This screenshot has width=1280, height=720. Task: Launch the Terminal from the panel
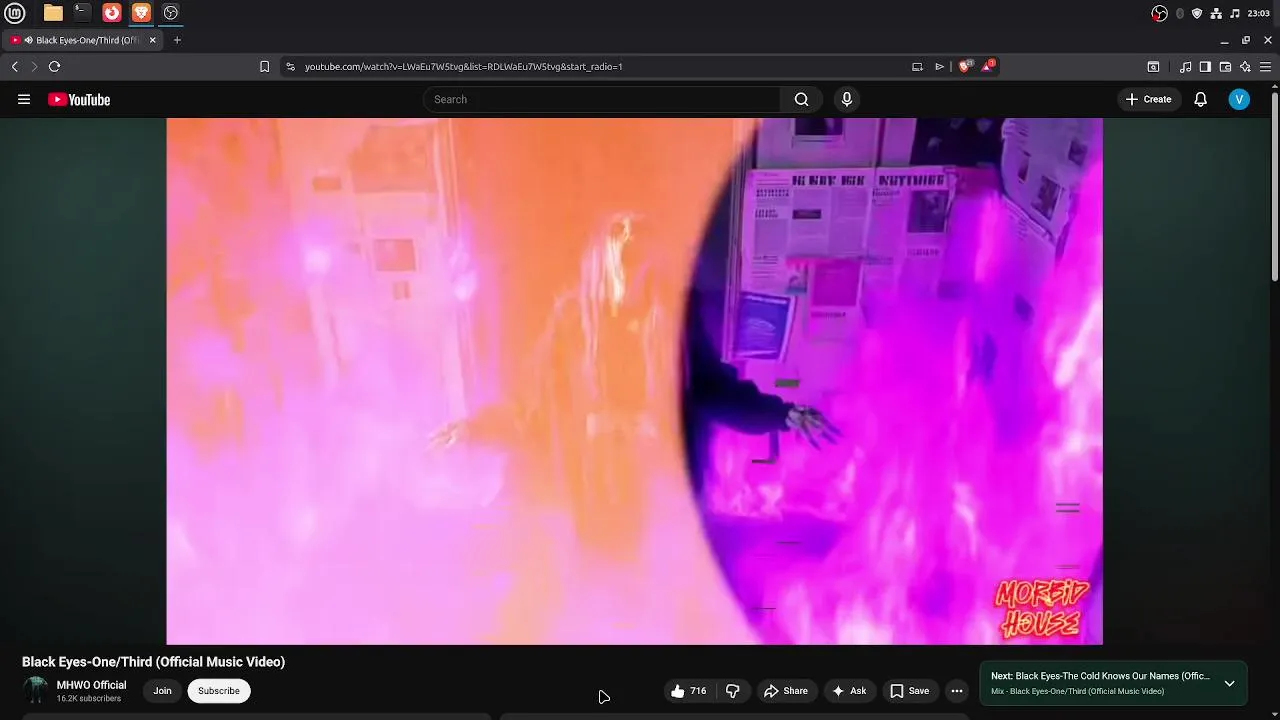pyautogui.click(x=82, y=13)
